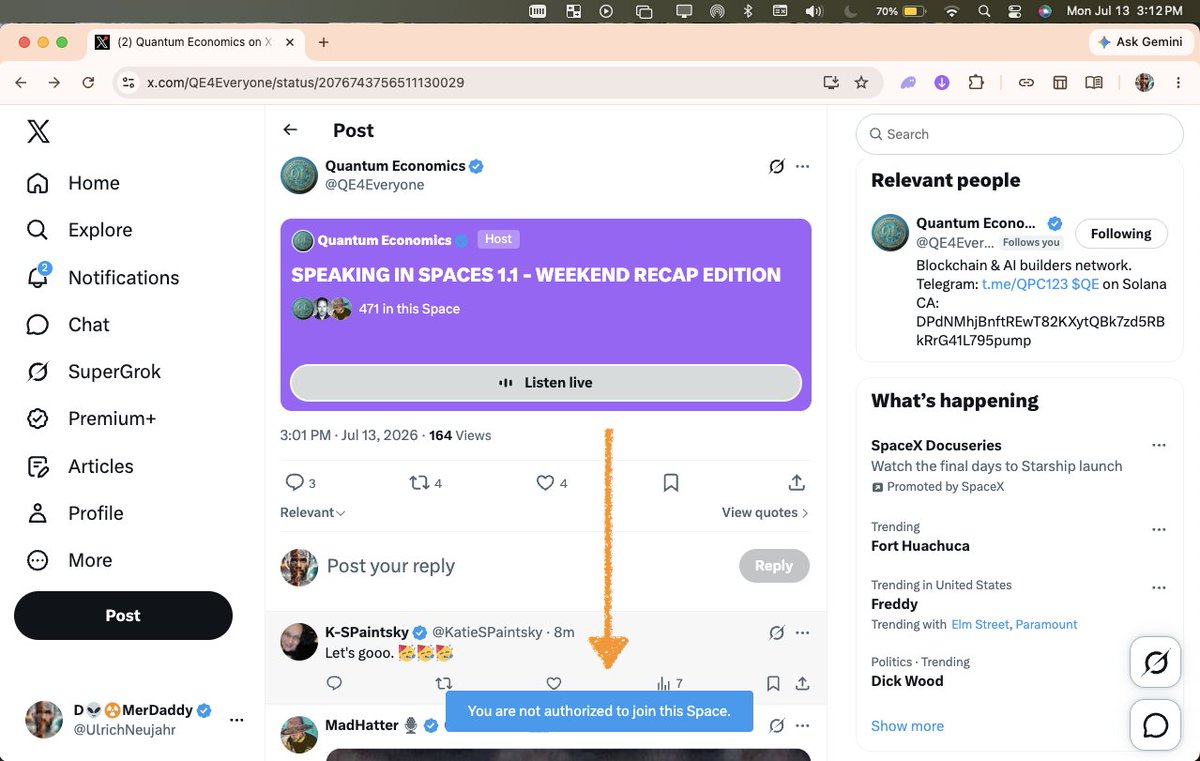Bookmark the Quantum Economics post
The height and width of the screenshot is (761, 1200).
click(x=671, y=483)
